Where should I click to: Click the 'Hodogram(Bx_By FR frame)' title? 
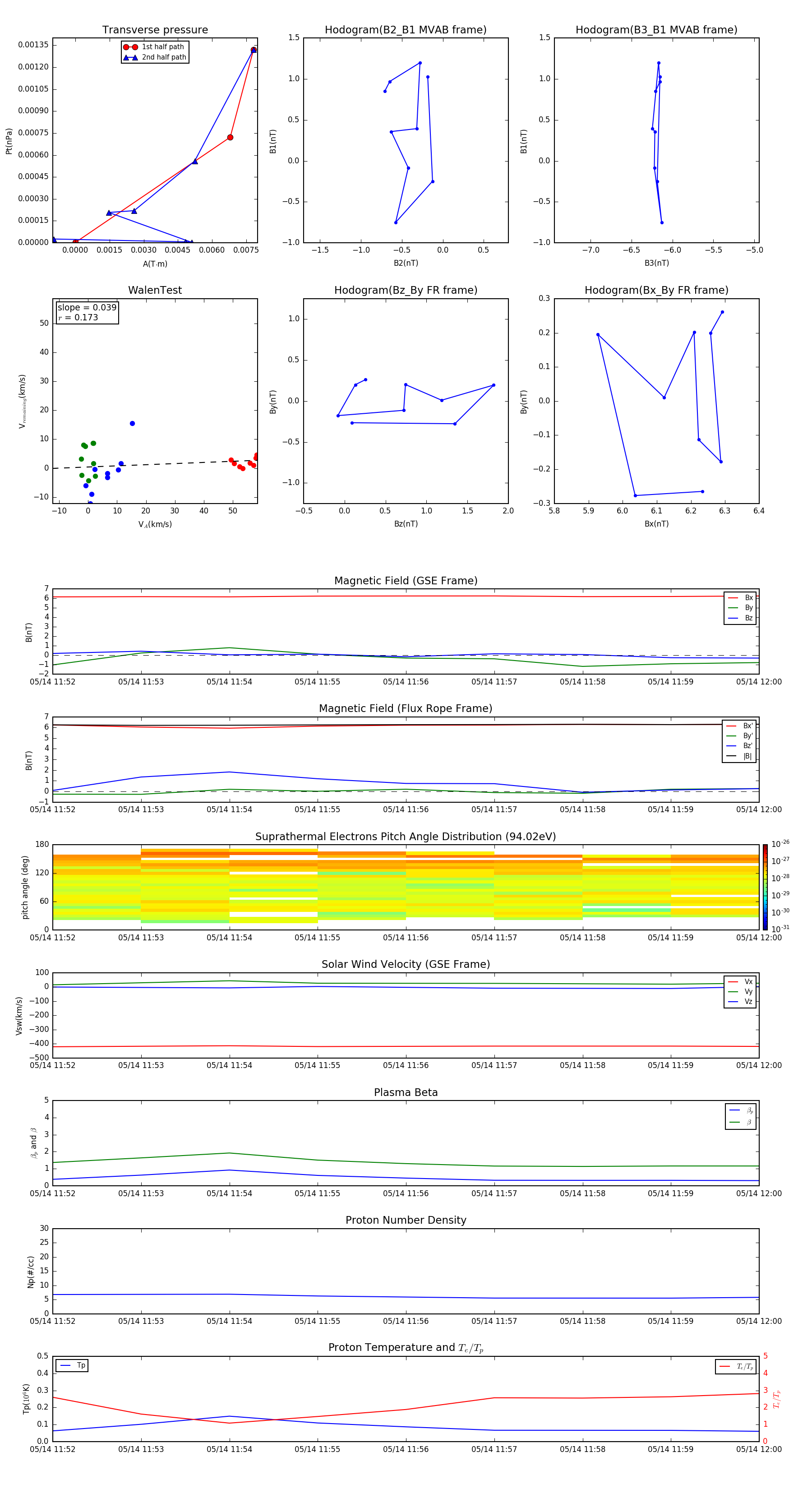[x=656, y=290]
